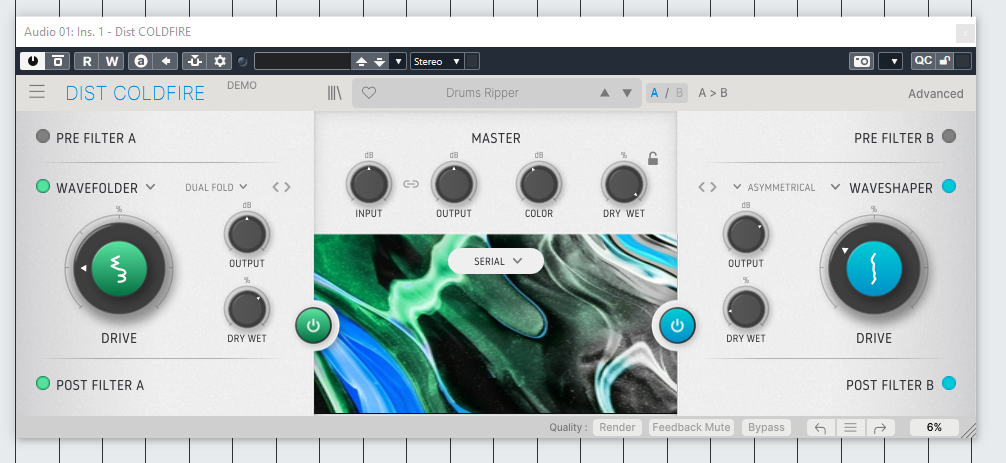Click the QC quick controls button
This screenshot has width=1006, height=463.
click(x=923, y=61)
